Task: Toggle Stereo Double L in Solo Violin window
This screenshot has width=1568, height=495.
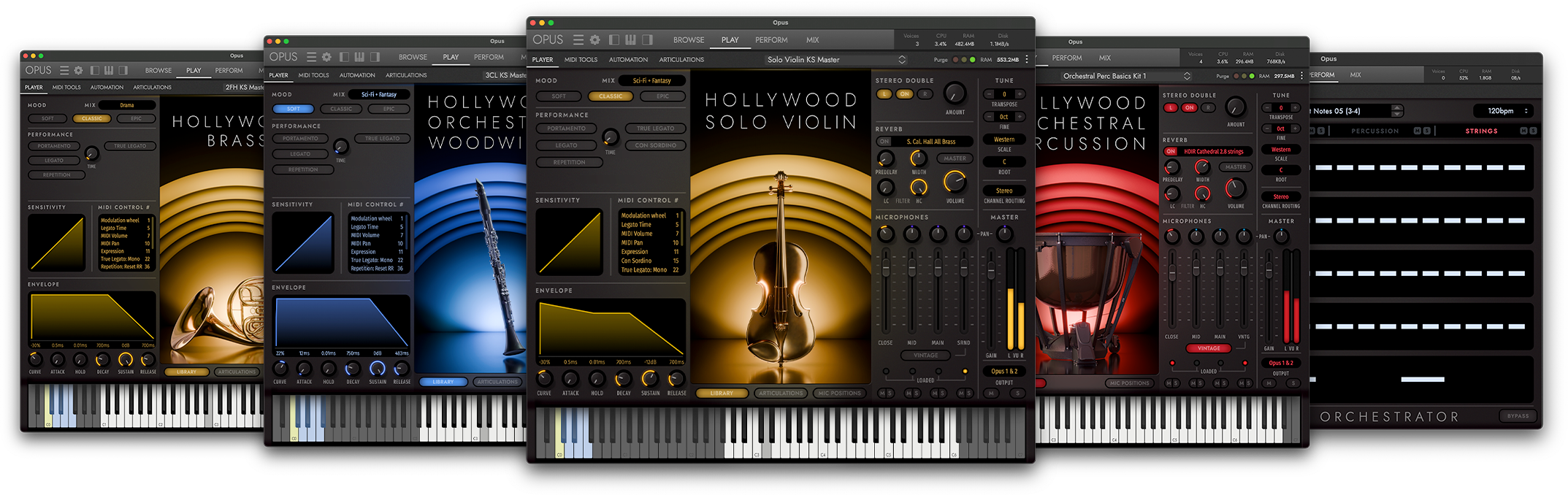Action: click(x=884, y=94)
